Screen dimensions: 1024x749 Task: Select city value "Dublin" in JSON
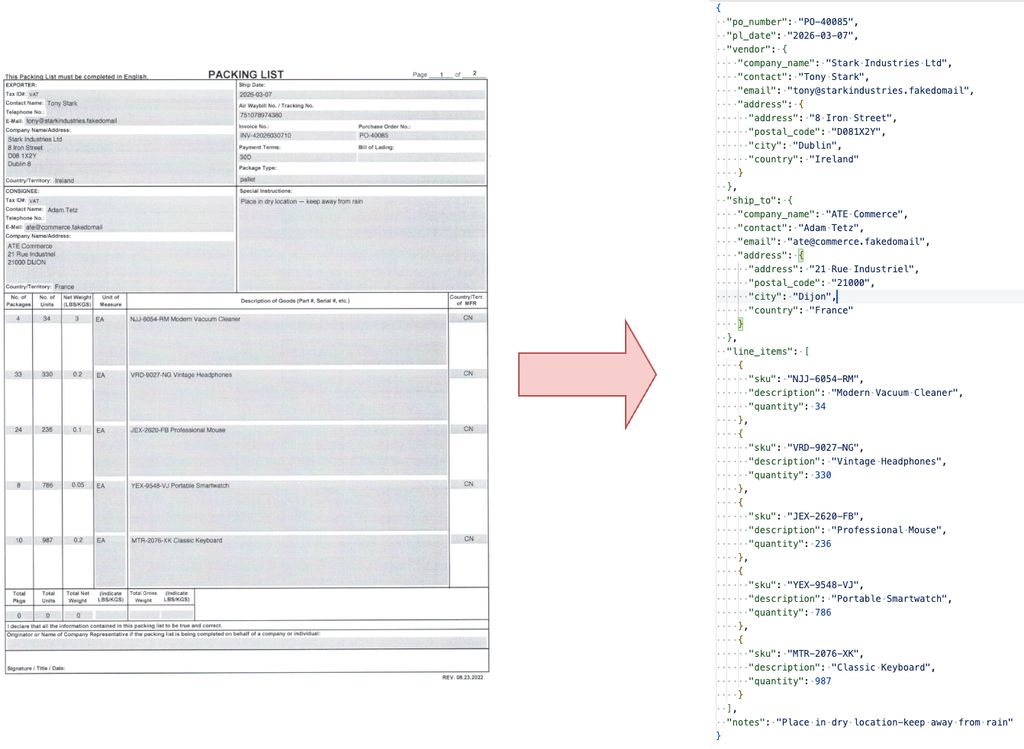click(x=814, y=146)
